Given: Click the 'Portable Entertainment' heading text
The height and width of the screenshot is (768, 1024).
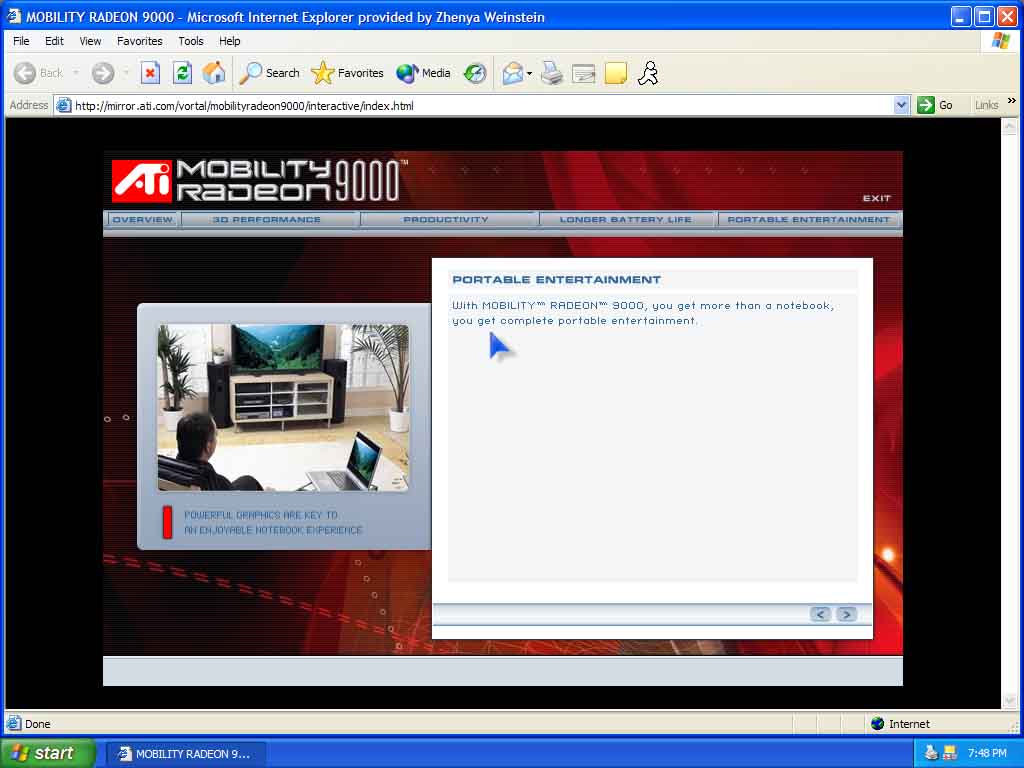Looking at the screenshot, I should click(x=556, y=280).
